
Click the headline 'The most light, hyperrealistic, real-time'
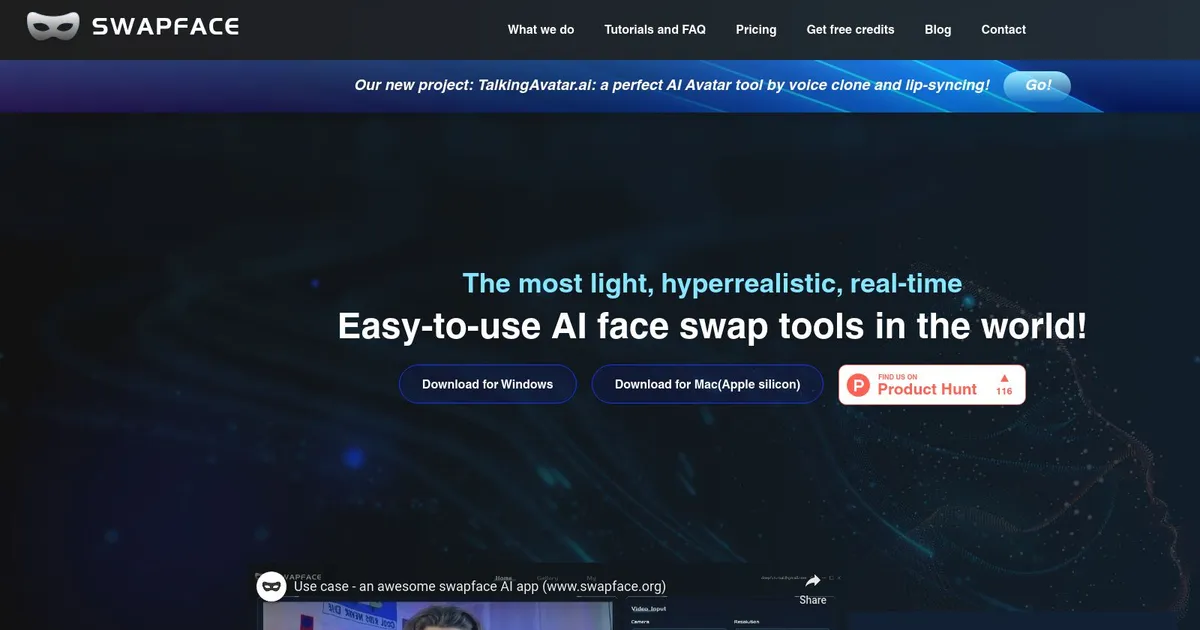[x=712, y=284]
